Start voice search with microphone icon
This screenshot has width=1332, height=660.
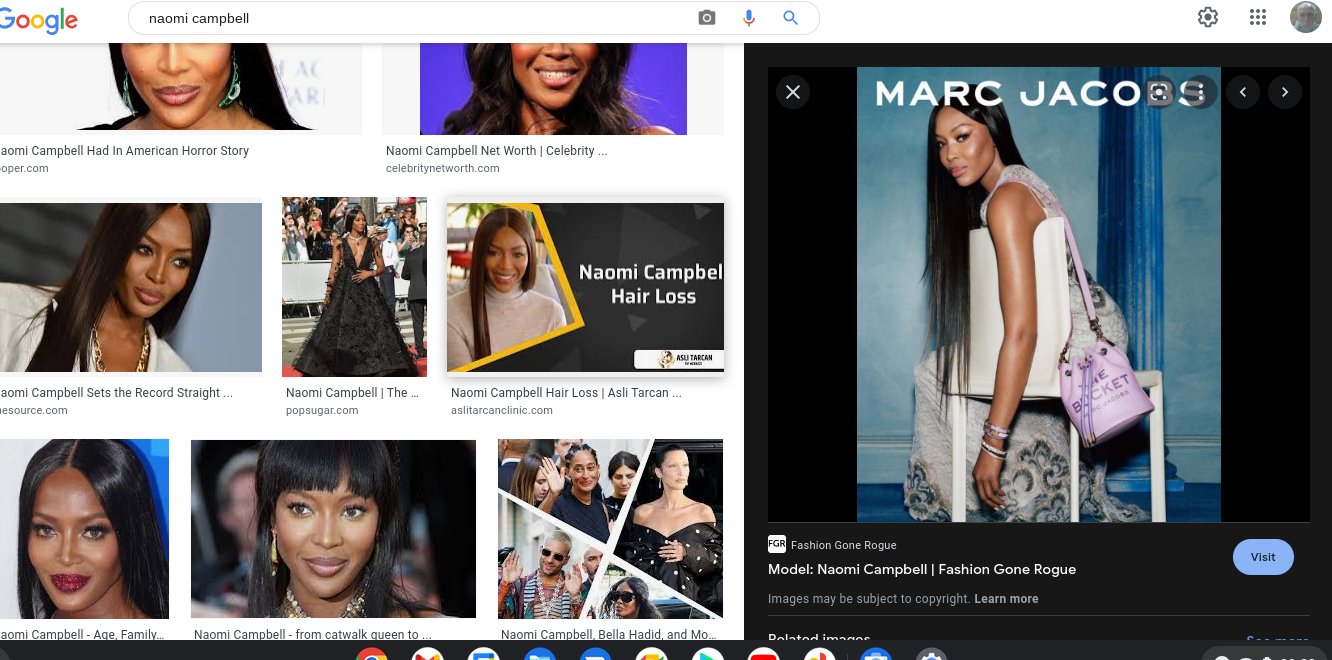tap(748, 18)
